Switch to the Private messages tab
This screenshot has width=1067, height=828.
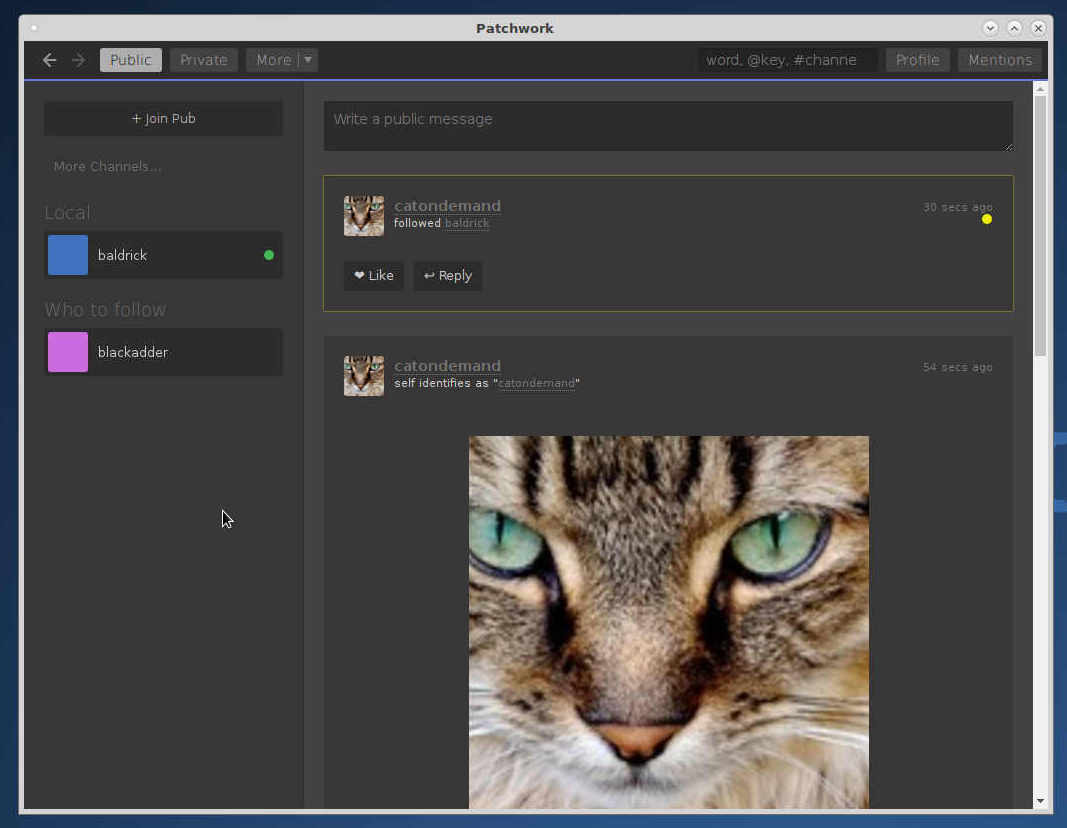point(204,60)
